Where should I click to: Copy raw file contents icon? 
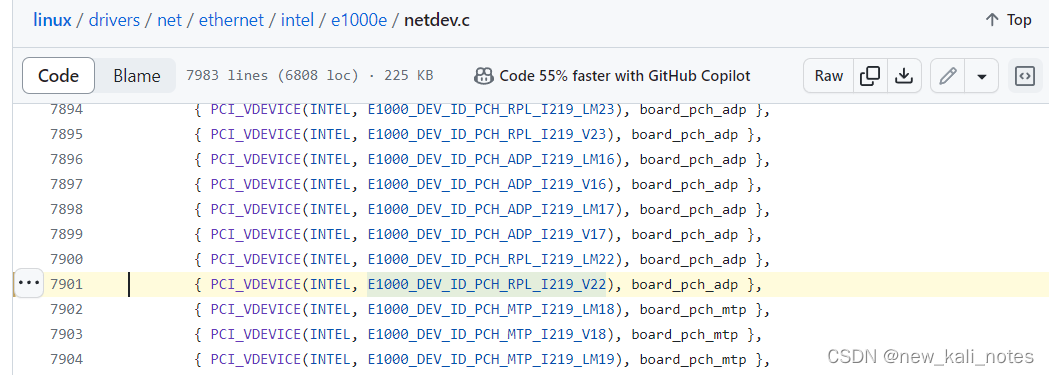[870, 76]
